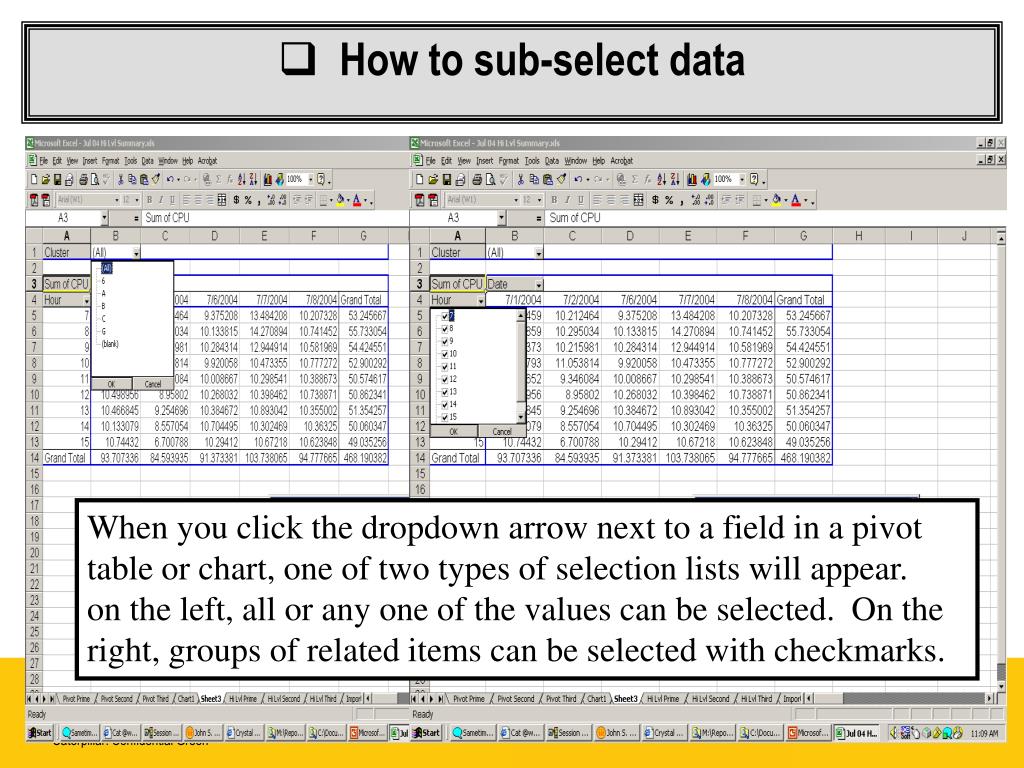1024x768 pixels.
Task: Uncheck hour 7 in the Hour list
Action: [x=445, y=316]
